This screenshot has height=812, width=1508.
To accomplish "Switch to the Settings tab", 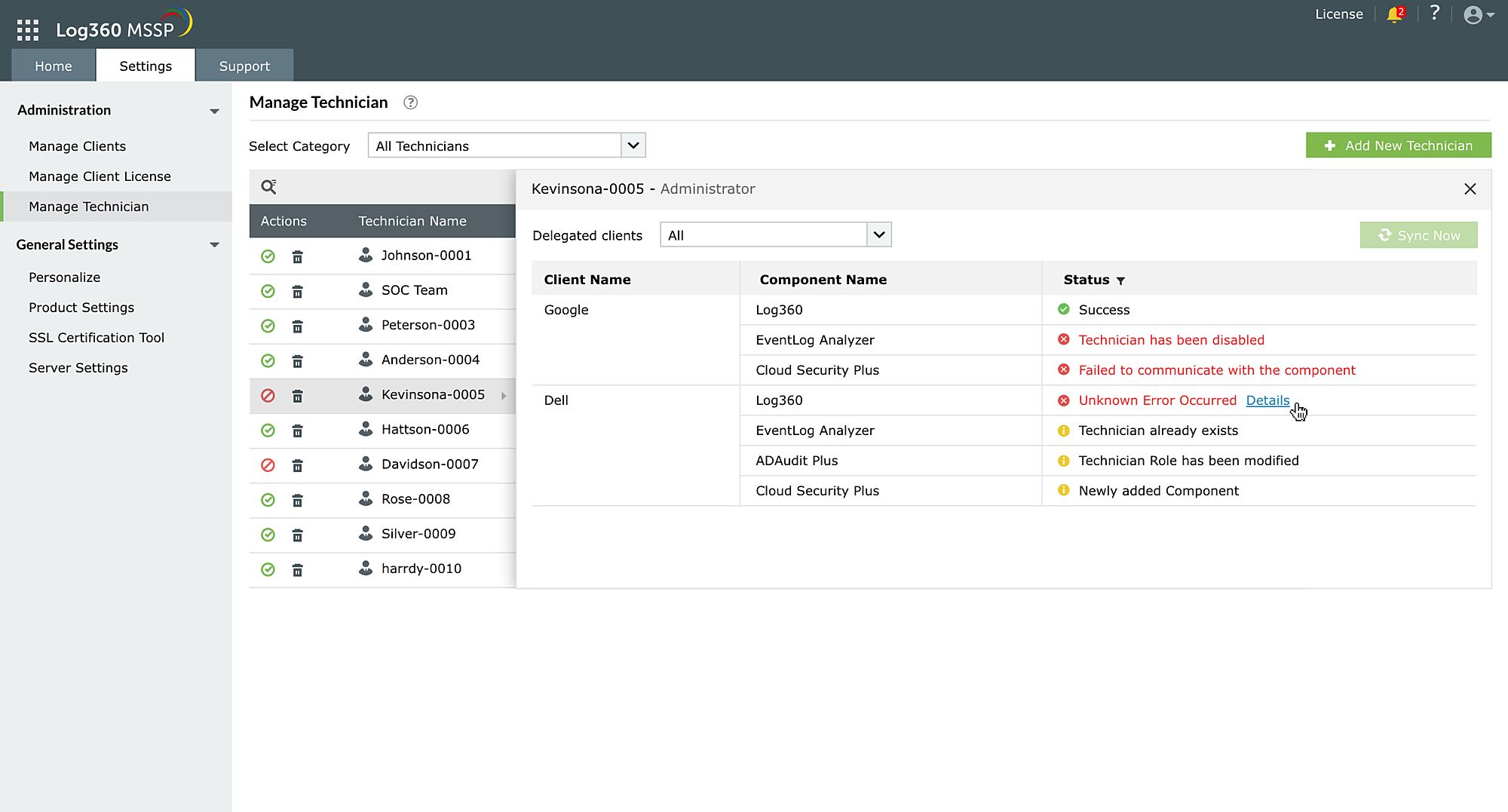I will tap(146, 66).
